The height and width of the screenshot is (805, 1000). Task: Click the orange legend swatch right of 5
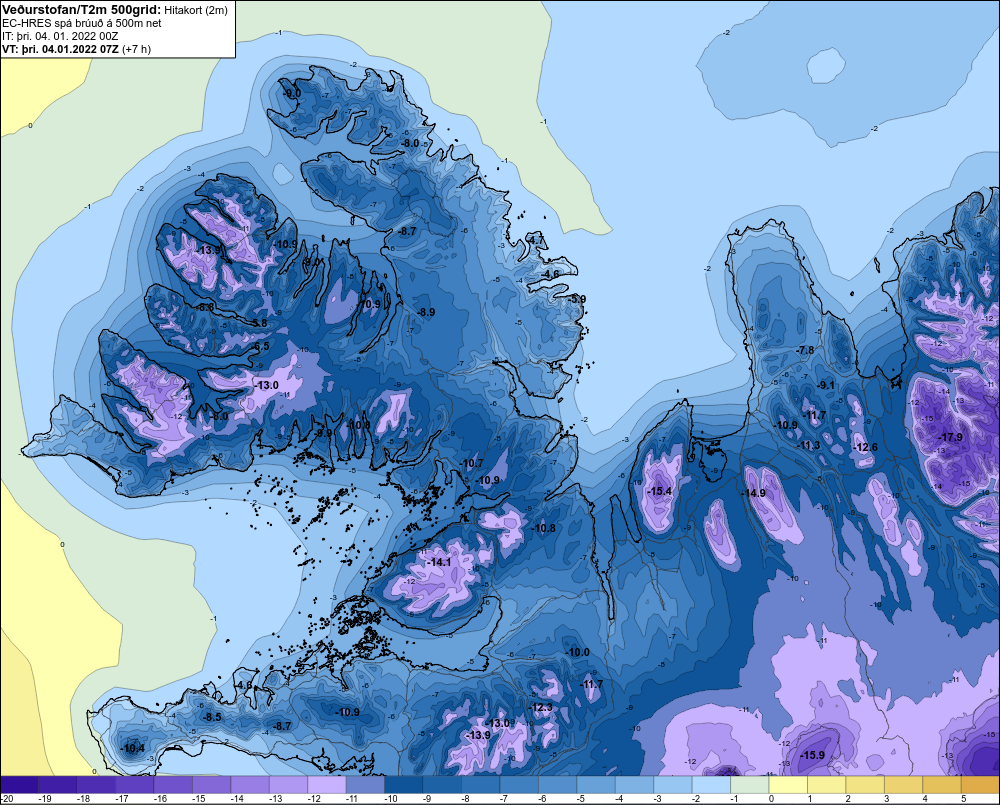[x=980, y=784]
